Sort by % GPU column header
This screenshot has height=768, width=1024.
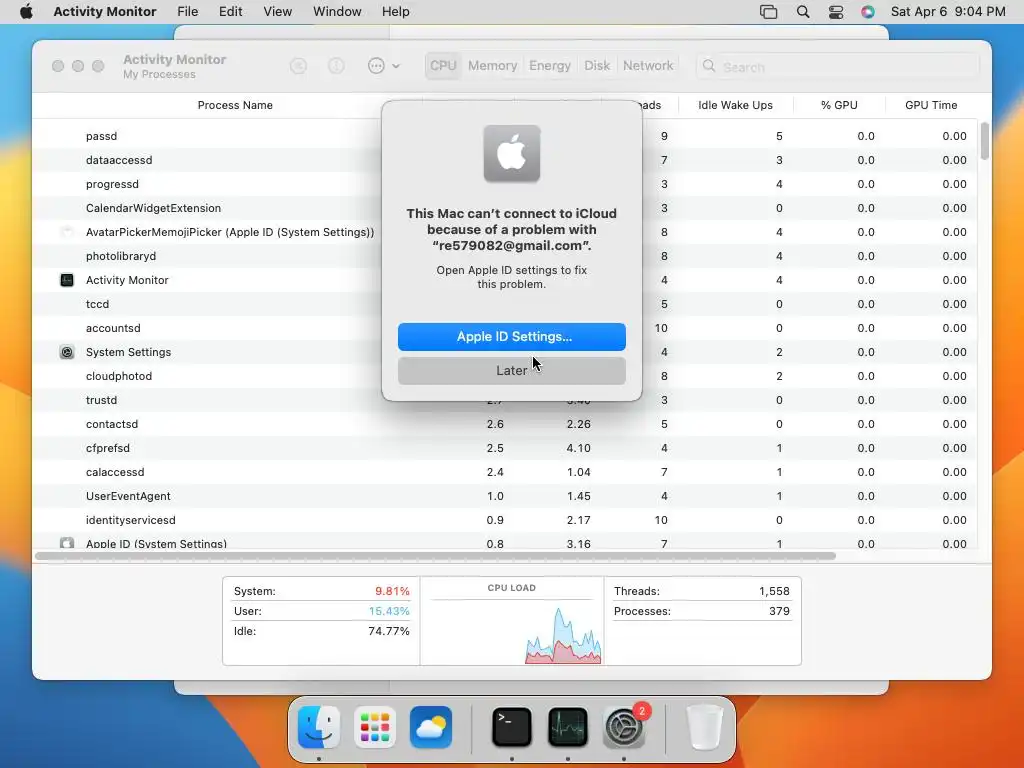pos(839,105)
